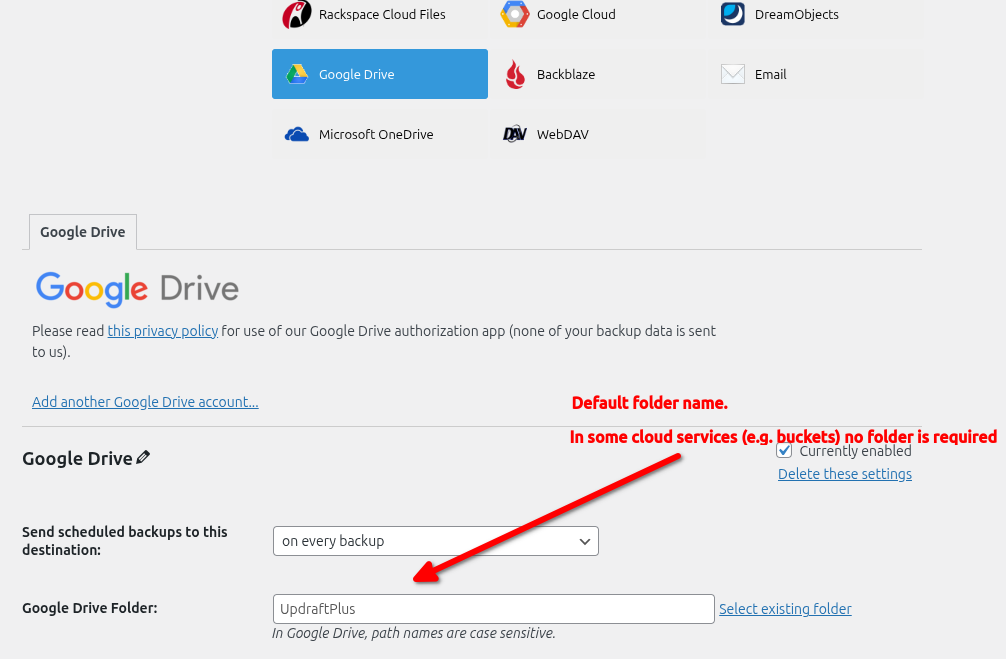The height and width of the screenshot is (659, 1006).
Task: Click Delete these settings
Action: coord(844,473)
